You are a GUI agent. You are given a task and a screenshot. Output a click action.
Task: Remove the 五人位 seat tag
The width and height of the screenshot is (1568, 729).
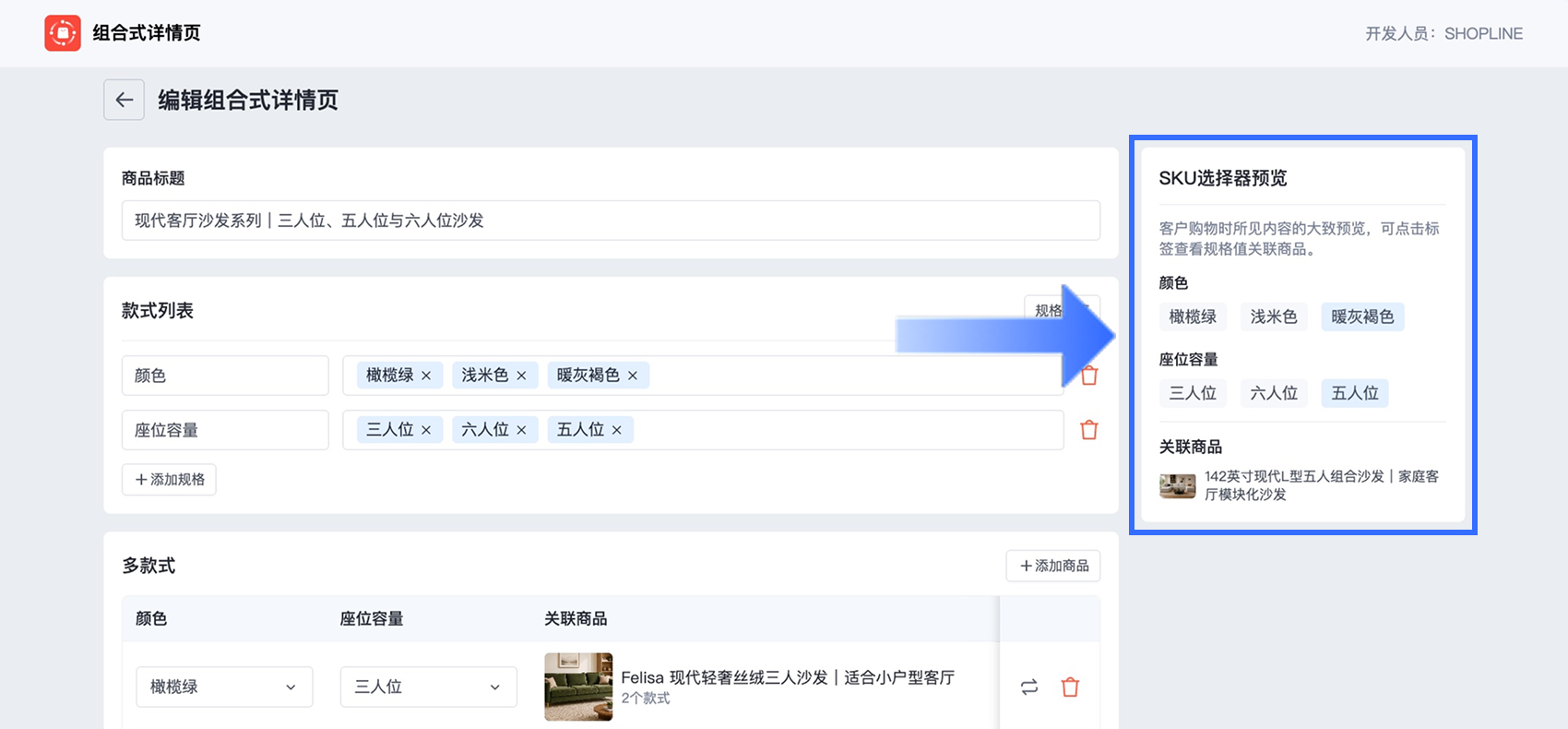617,430
